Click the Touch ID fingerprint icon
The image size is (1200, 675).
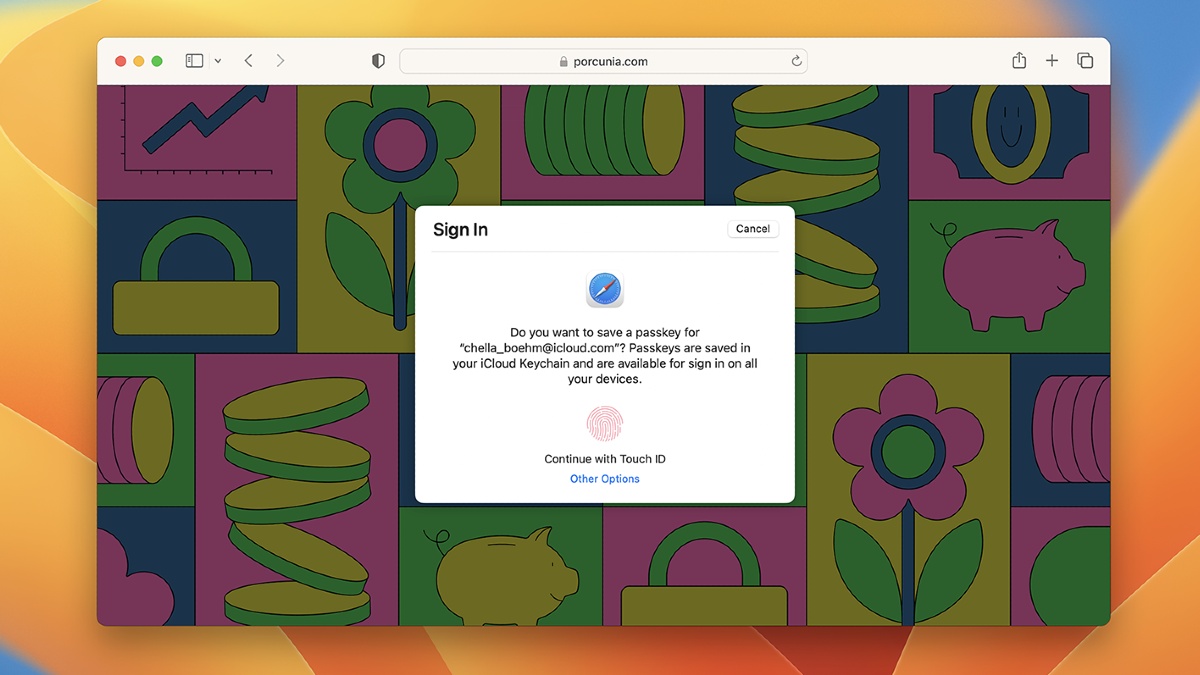(605, 425)
